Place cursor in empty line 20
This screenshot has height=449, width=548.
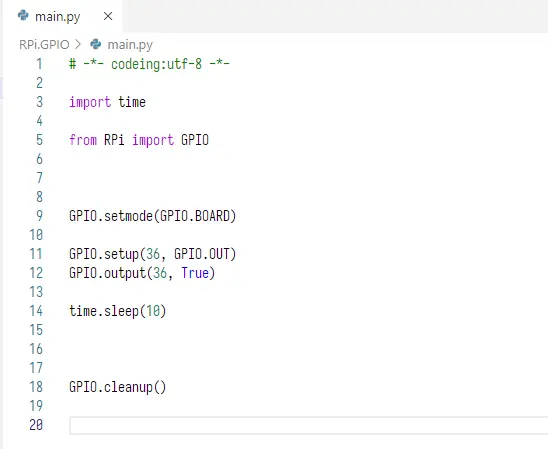tap(309, 425)
